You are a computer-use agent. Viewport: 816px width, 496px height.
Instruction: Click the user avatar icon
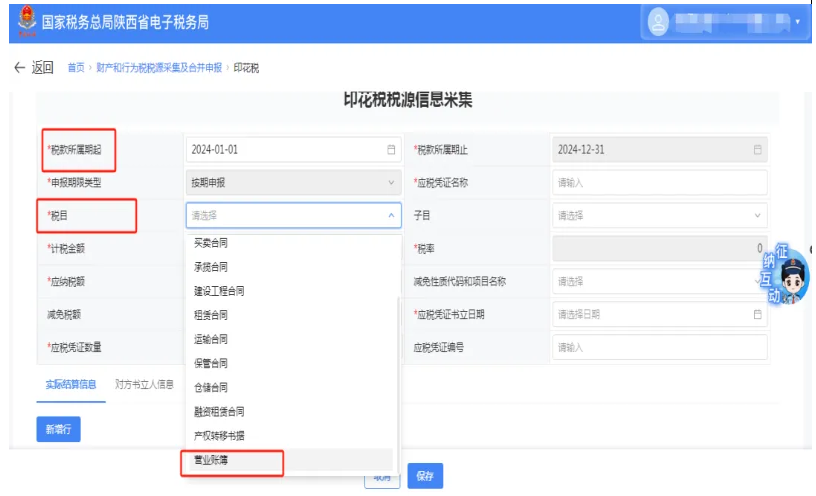click(657, 21)
